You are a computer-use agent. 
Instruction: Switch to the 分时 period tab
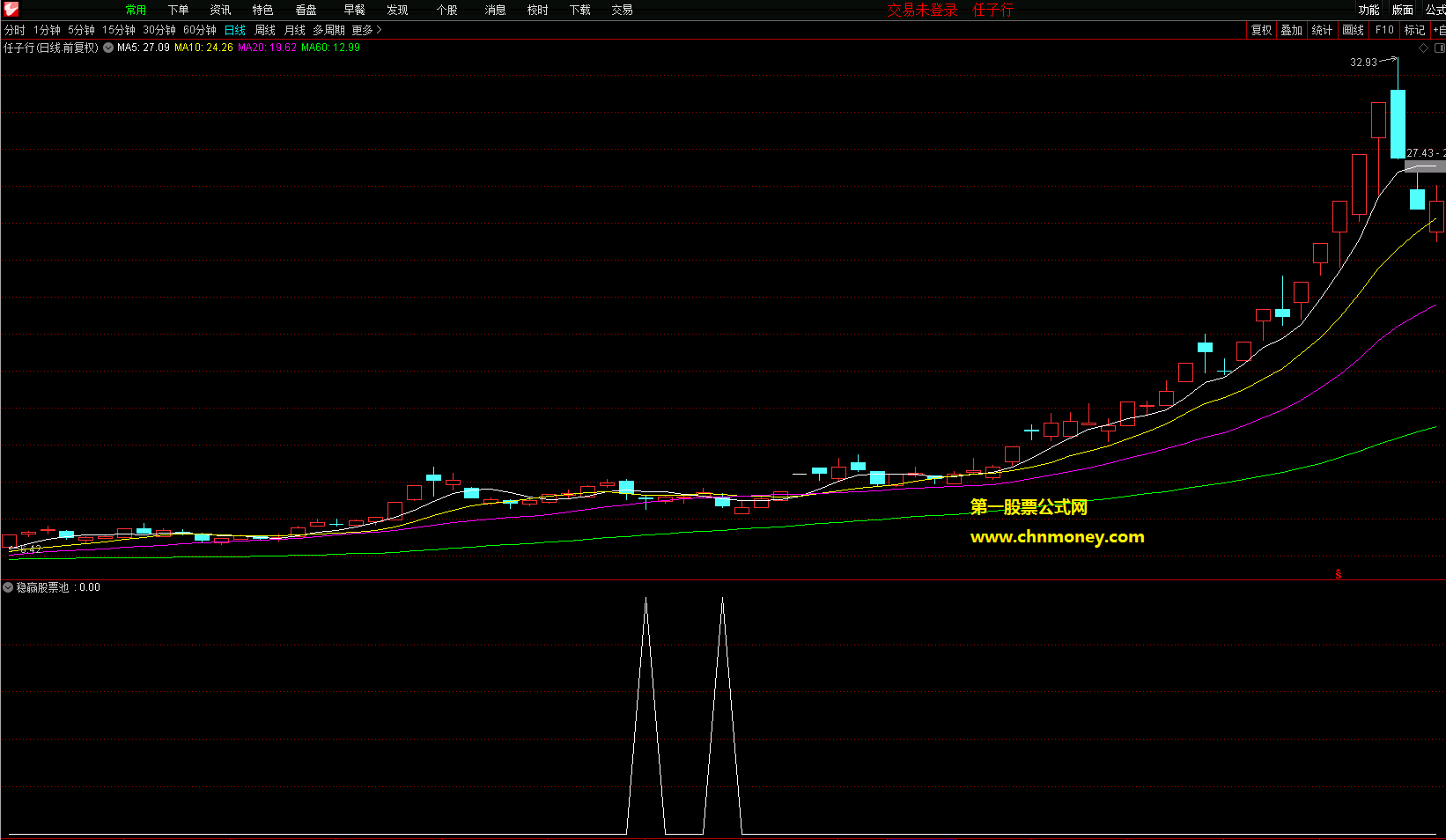15,30
